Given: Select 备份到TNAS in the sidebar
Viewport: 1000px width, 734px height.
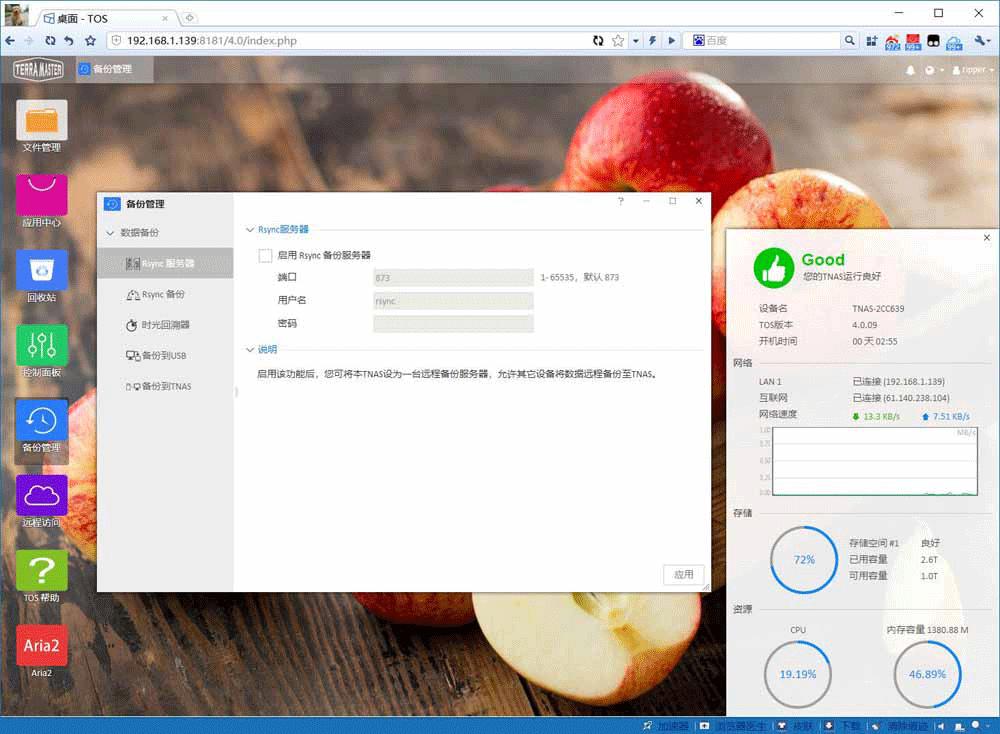Looking at the screenshot, I should pyautogui.click(x=164, y=386).
